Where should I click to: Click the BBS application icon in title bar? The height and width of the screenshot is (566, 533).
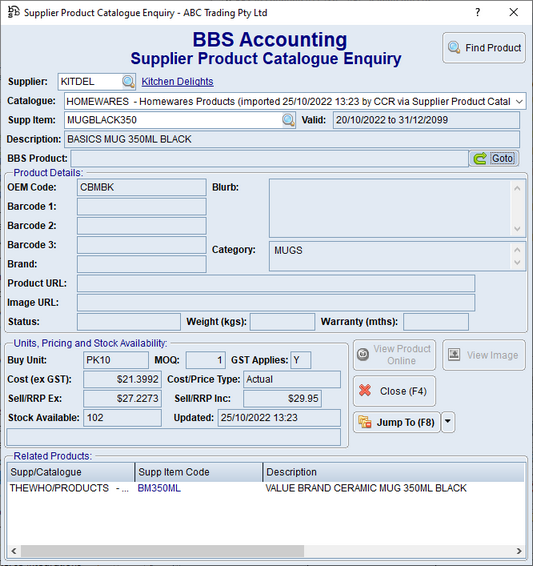[13, 12]
